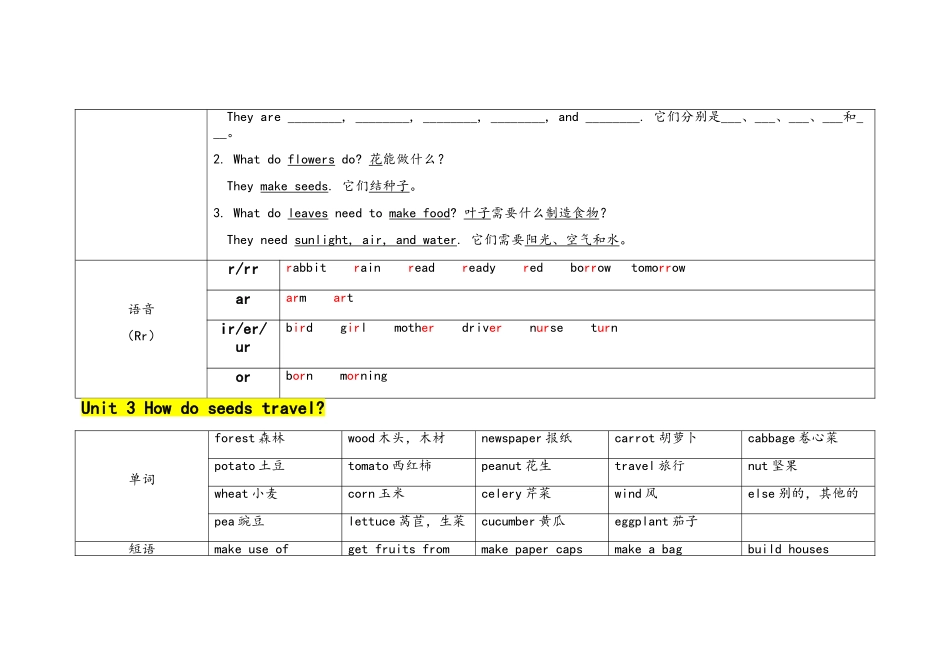Click the Chinese text "它们需要阳光、空气和水"
950x672 pixels.
pos(545,240)
